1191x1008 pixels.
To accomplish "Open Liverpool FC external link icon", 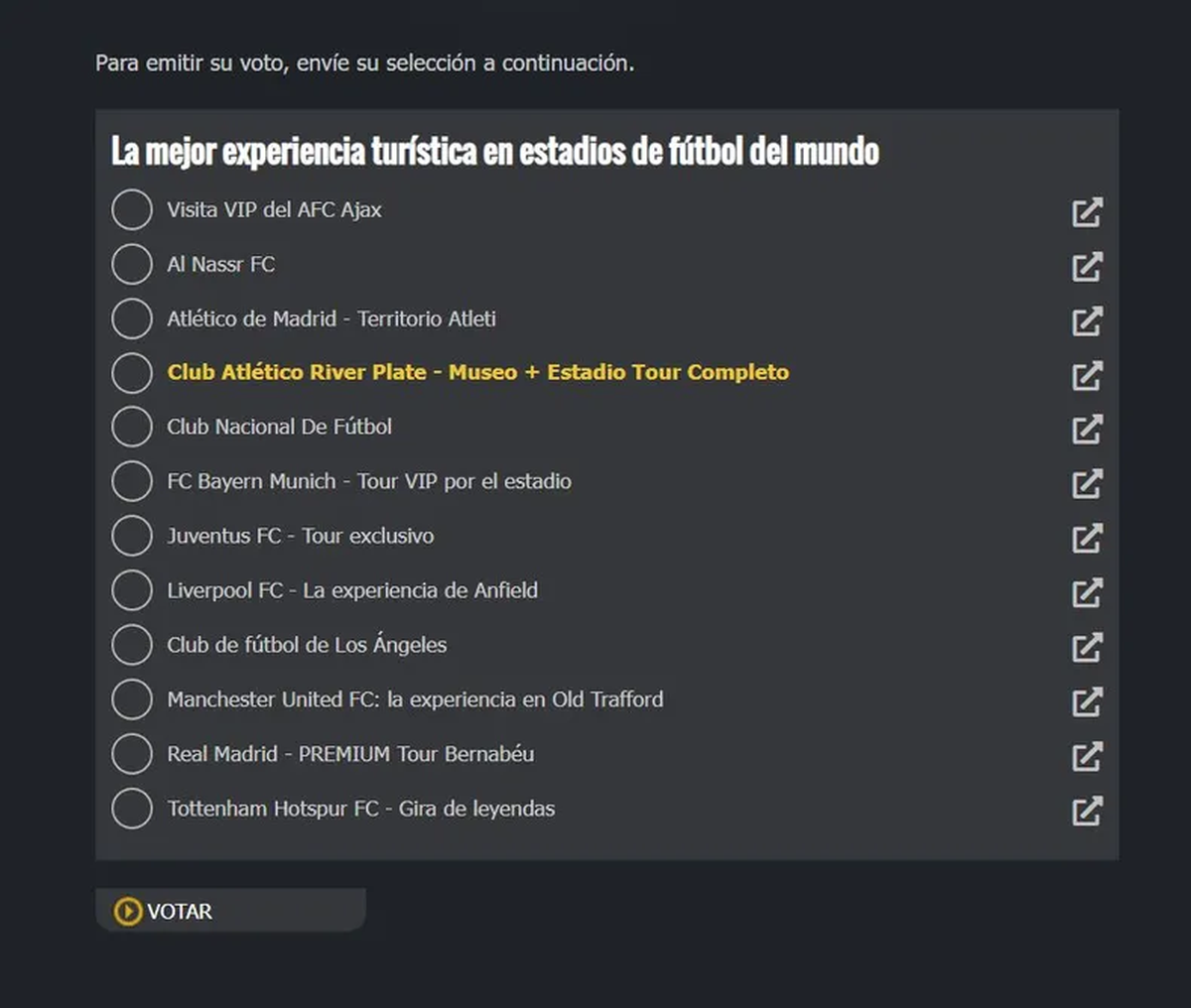I will click(x=1087, y=593).
